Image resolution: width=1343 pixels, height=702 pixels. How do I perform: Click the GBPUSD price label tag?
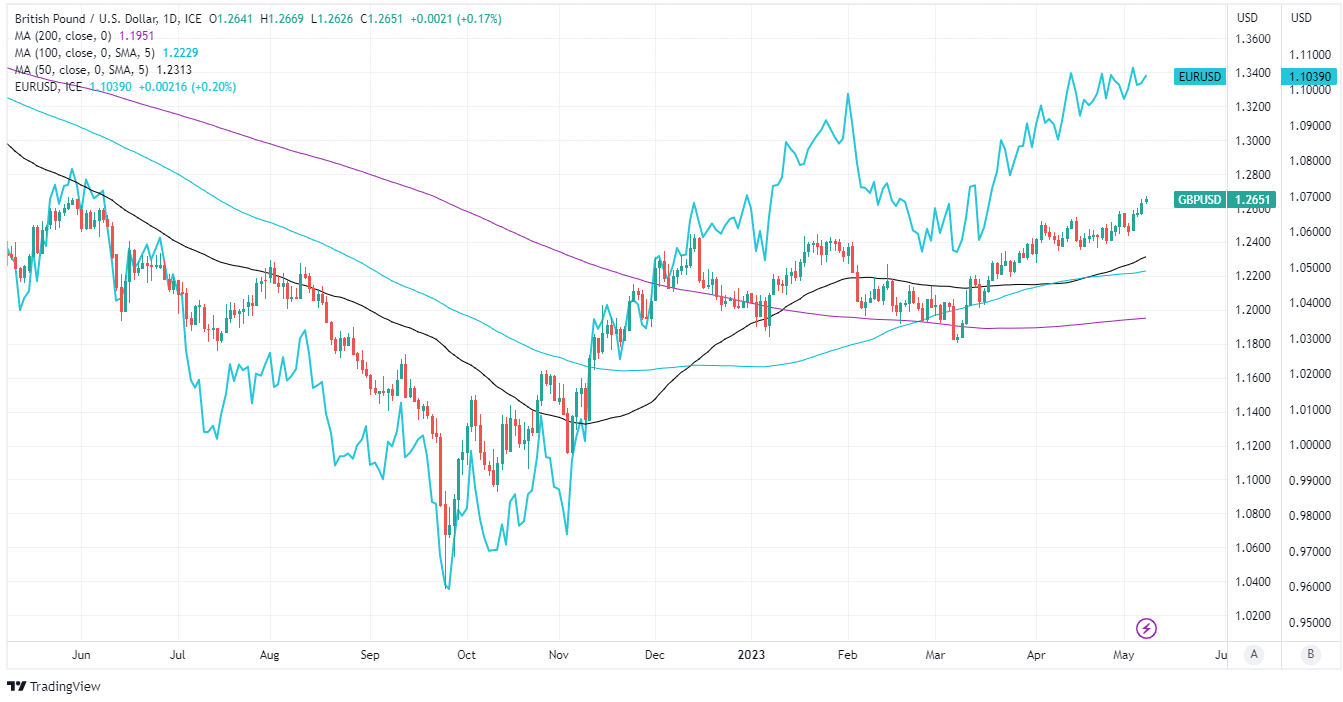[x=1199, y=200]
